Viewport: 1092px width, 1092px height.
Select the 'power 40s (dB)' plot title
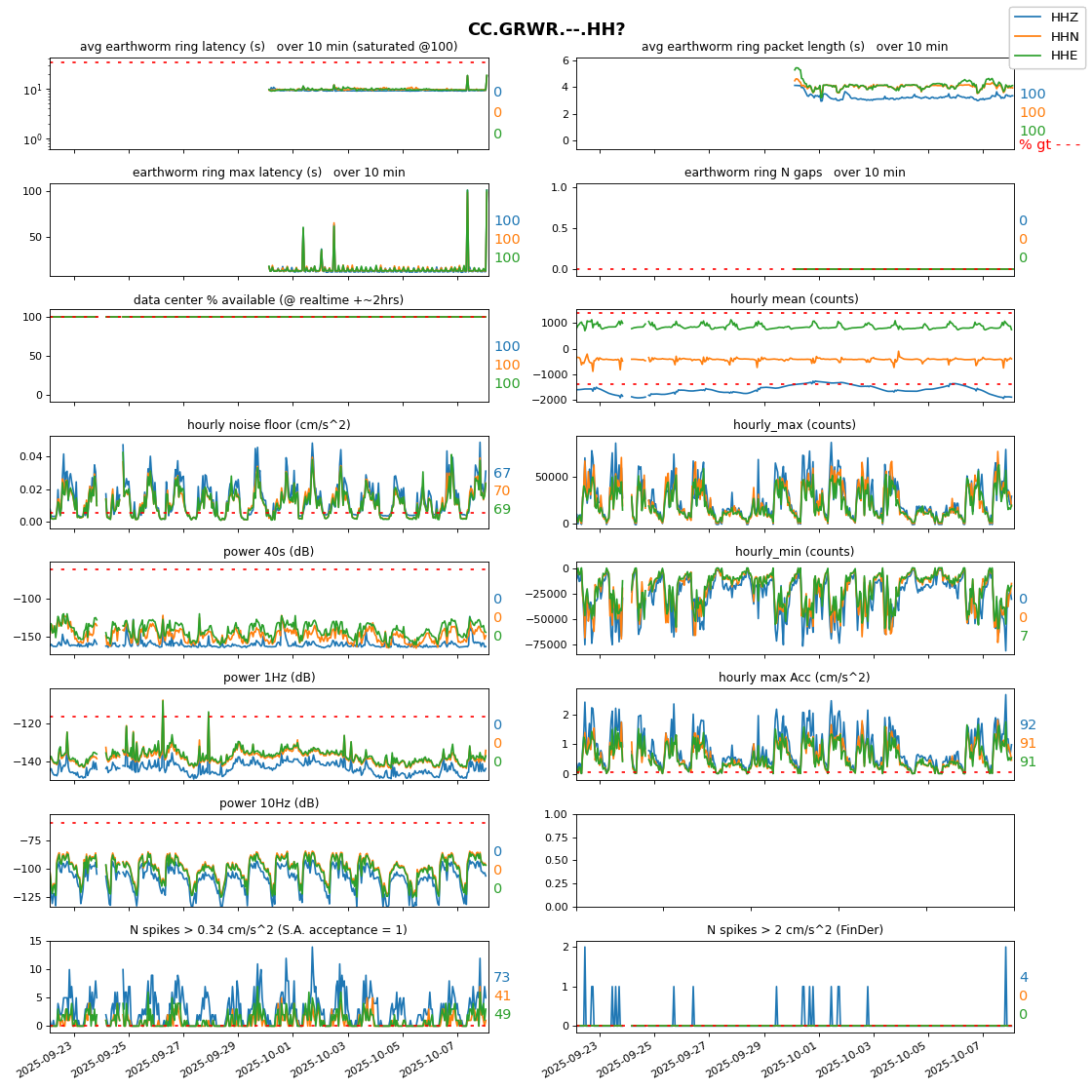268,552
